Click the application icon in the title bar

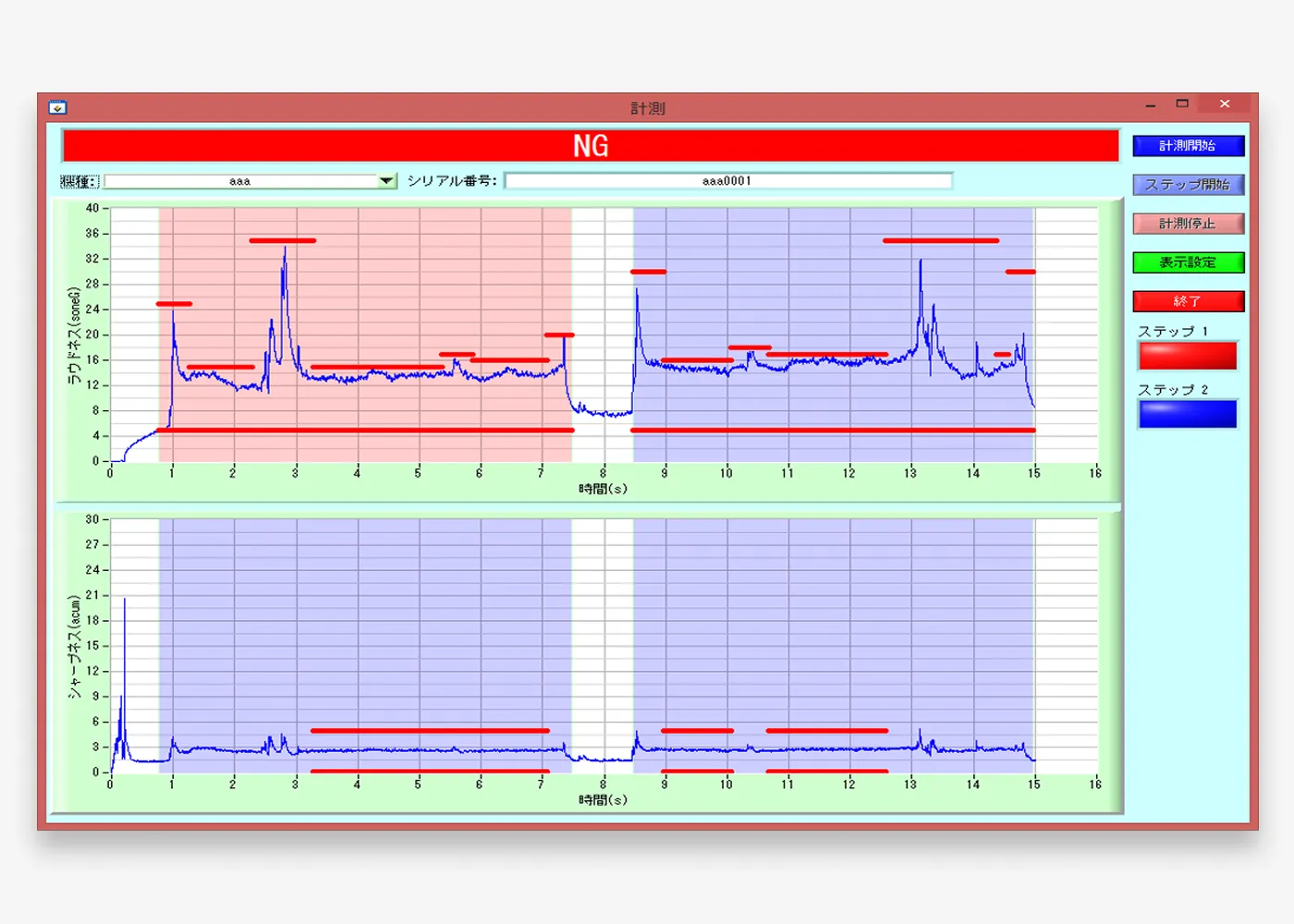click(x=57, y=107)
